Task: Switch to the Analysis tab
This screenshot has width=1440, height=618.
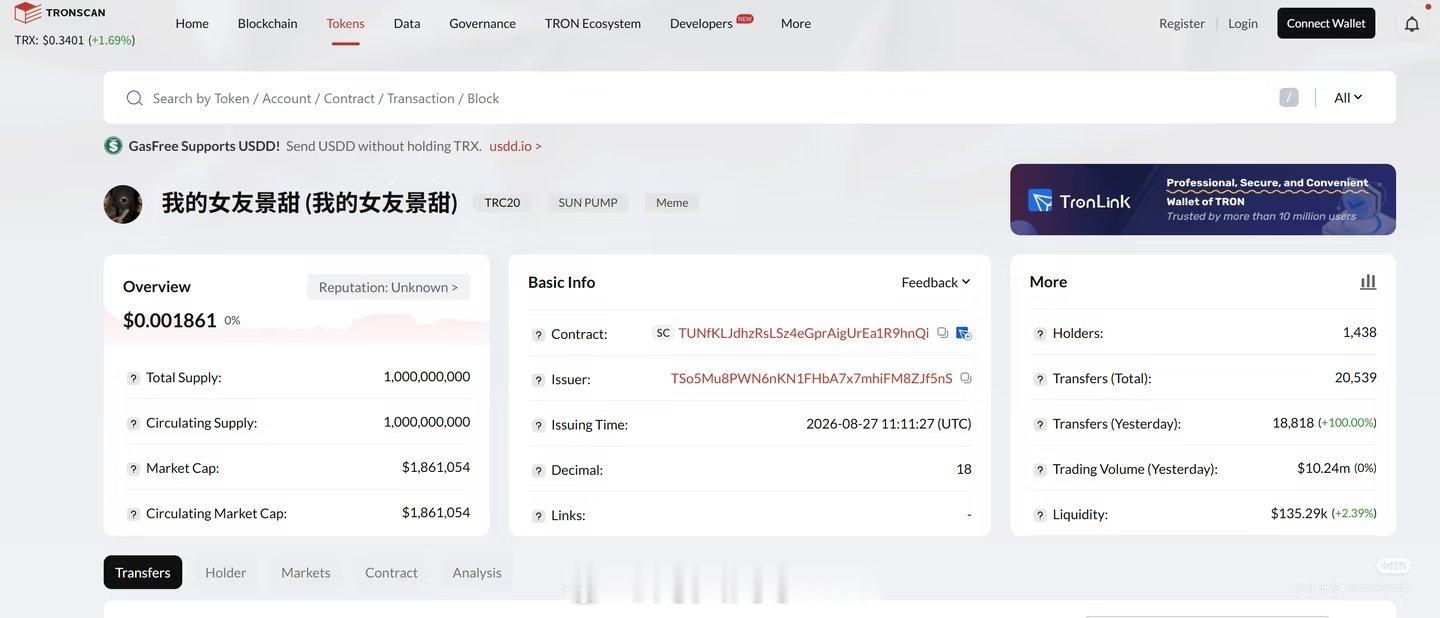Action: click(x=477, y=572)
